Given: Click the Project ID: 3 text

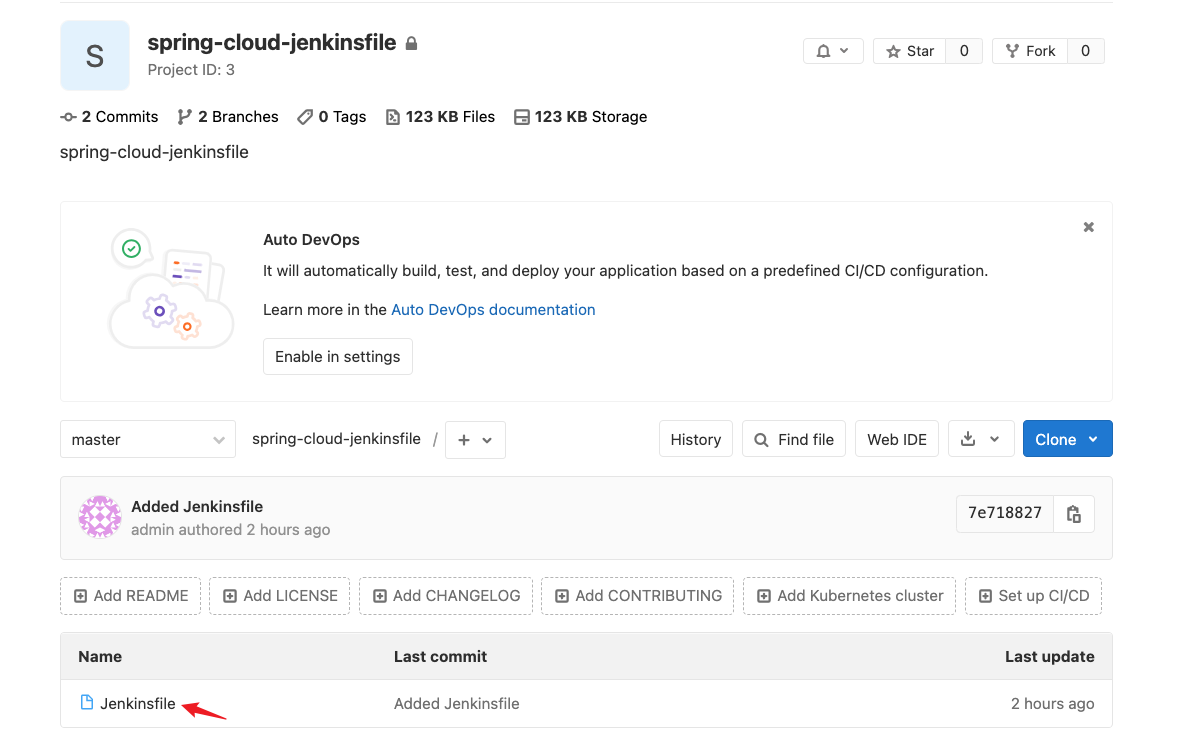Looking at the screenshot, I should point(191,70).
